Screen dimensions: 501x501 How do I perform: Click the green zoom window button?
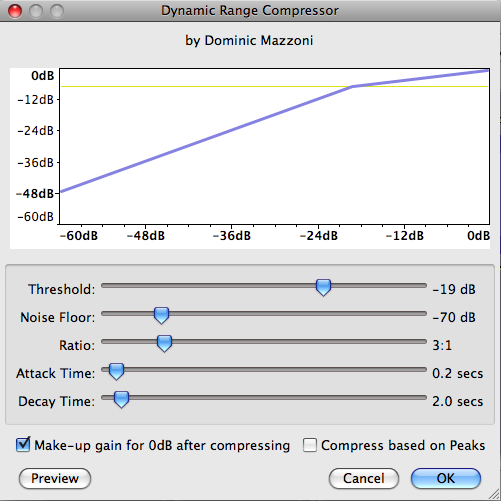[57, 11]
